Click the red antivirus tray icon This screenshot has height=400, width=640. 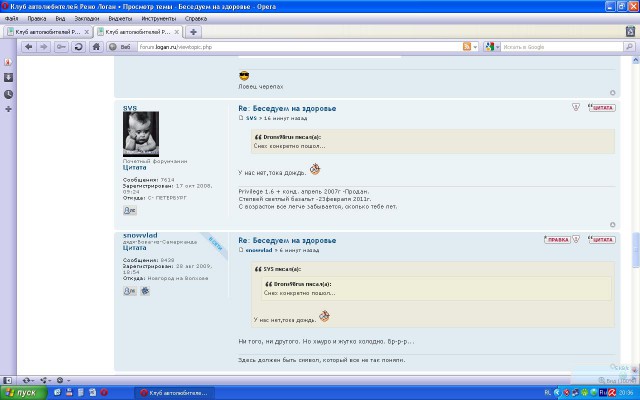pos(612,393)
